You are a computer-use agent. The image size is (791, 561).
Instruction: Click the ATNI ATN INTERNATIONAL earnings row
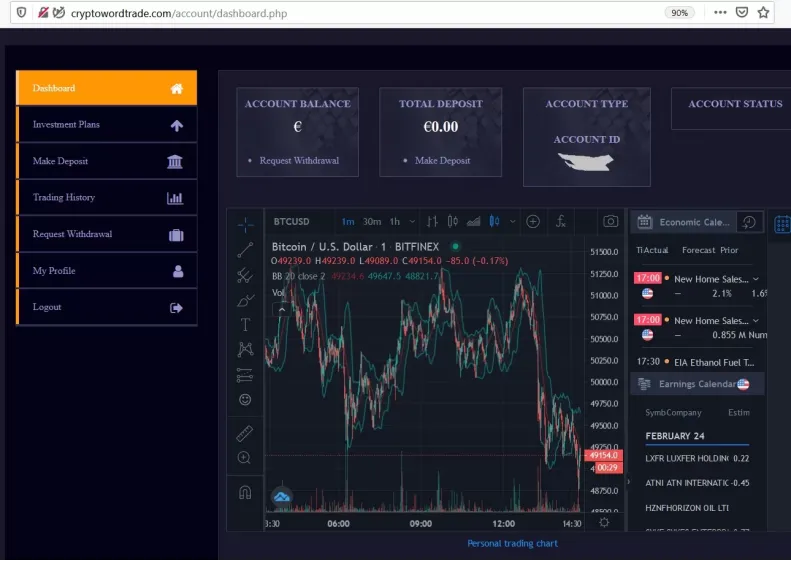pyautogui.click(x=697, y=483)
